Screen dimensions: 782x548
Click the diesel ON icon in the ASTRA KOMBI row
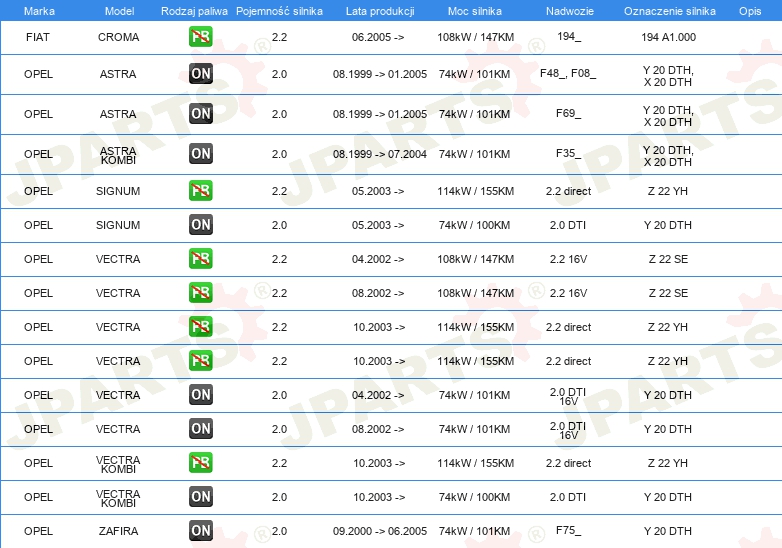pos(200,154)
